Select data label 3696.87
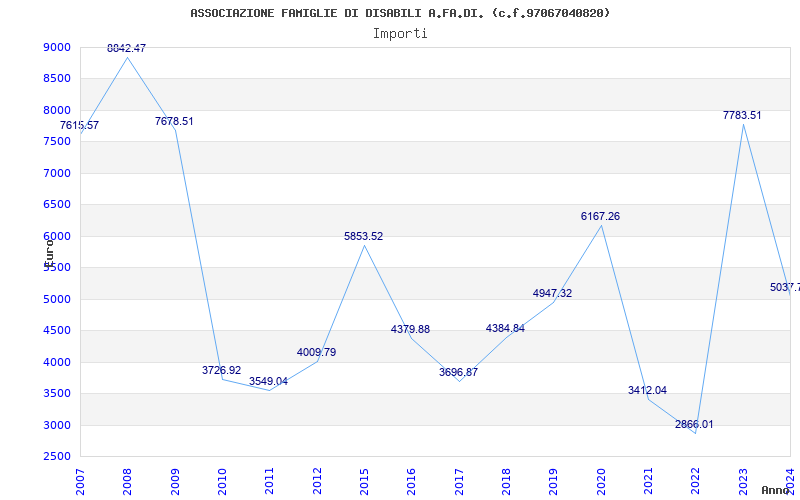Screen dimensions: 800x500 point(458,372)
